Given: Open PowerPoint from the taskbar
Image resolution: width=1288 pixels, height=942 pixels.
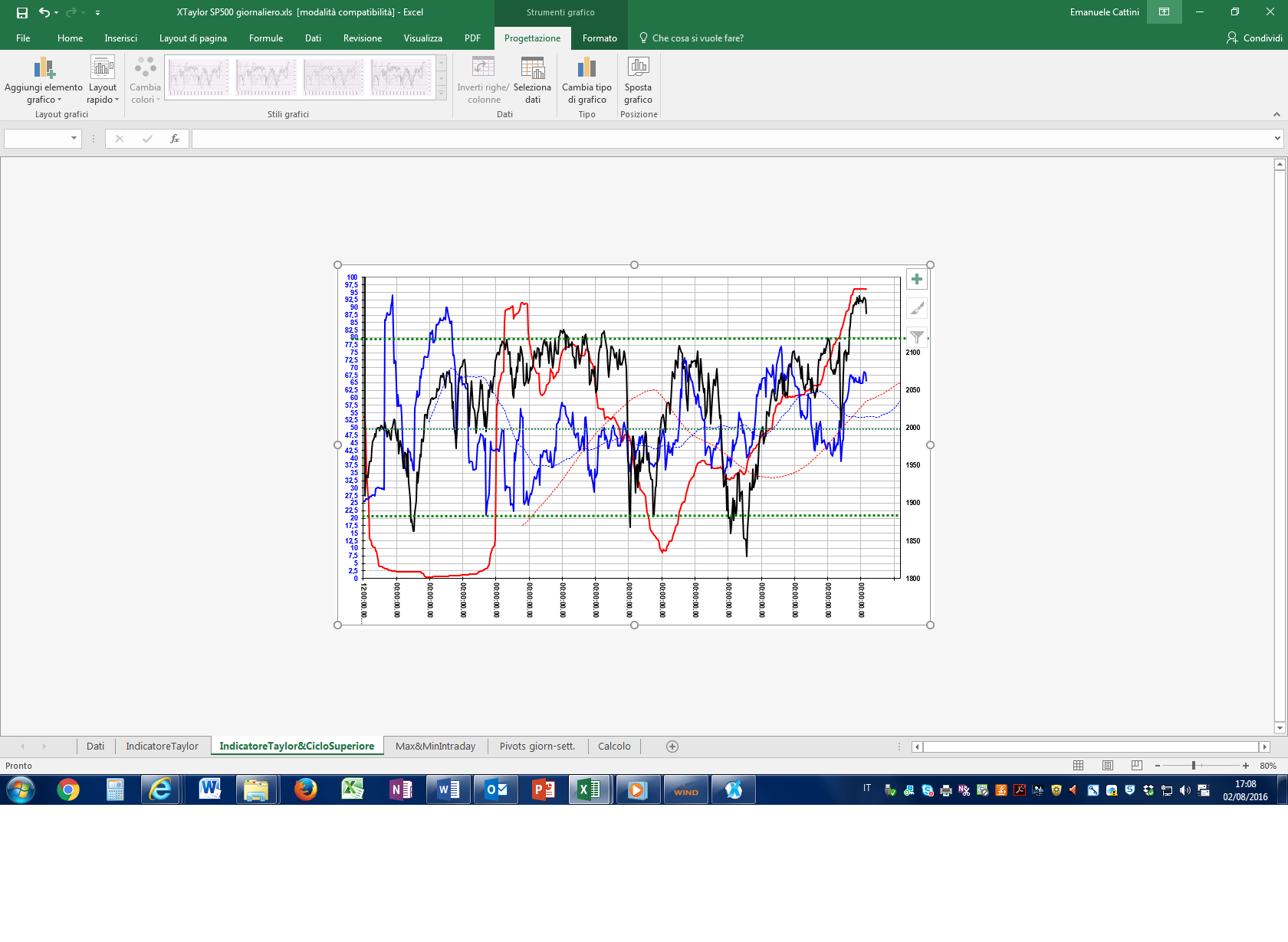Looking at the screenshot, I should click(543, 789).
